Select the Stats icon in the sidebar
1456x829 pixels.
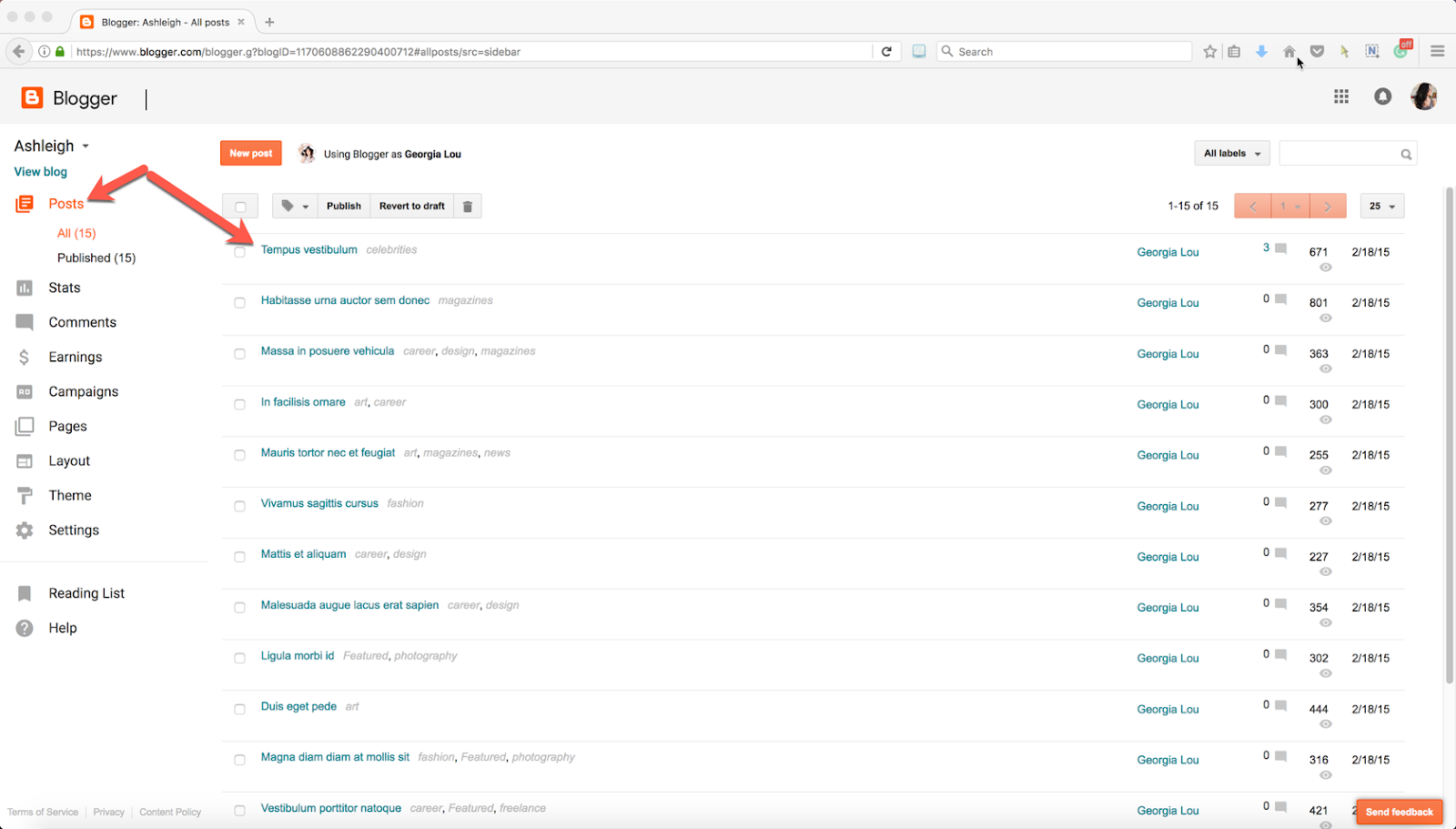pyautogui.click(x=25, y=287)
